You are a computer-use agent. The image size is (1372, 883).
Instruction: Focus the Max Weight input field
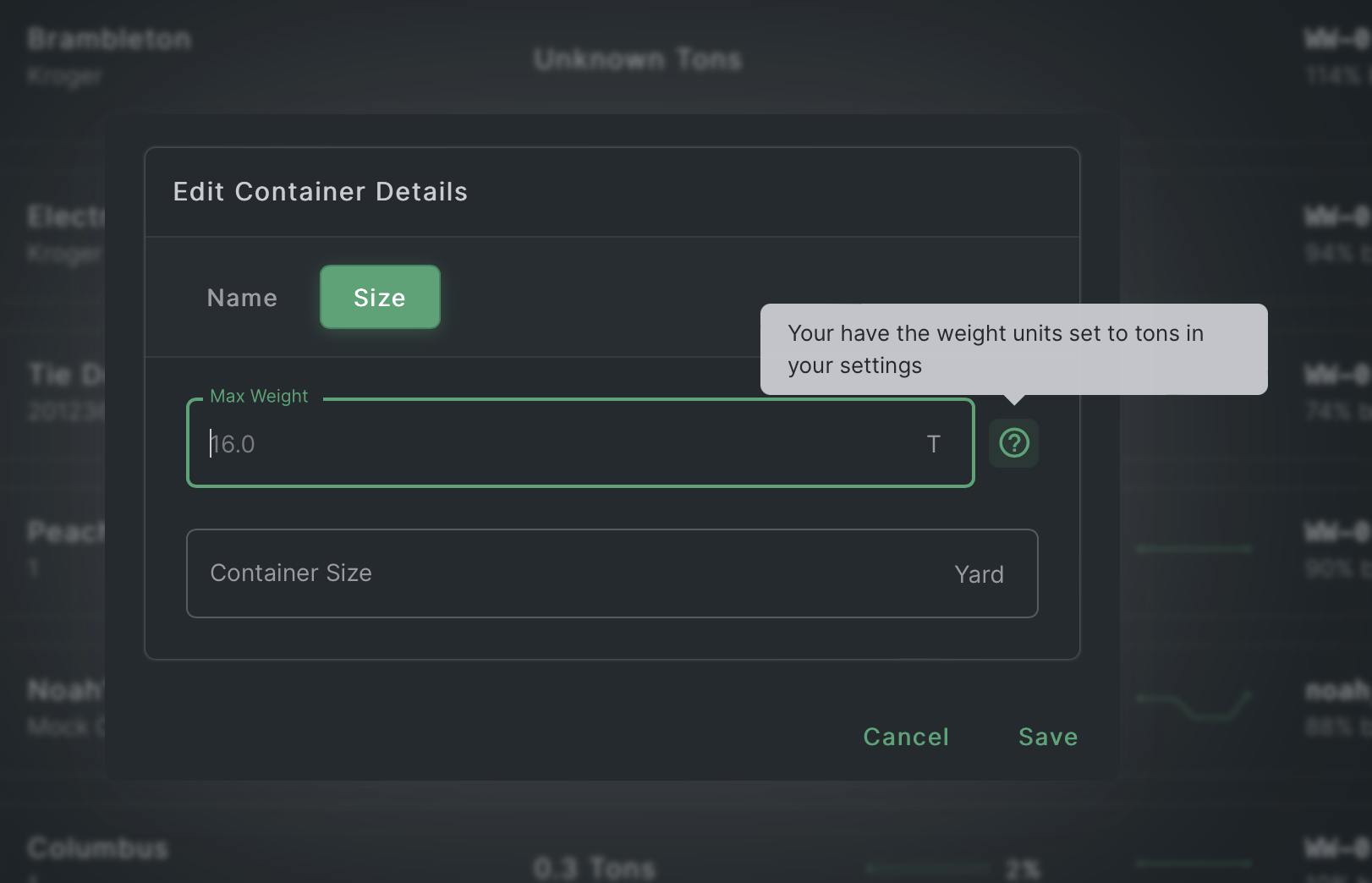point(558,444)
